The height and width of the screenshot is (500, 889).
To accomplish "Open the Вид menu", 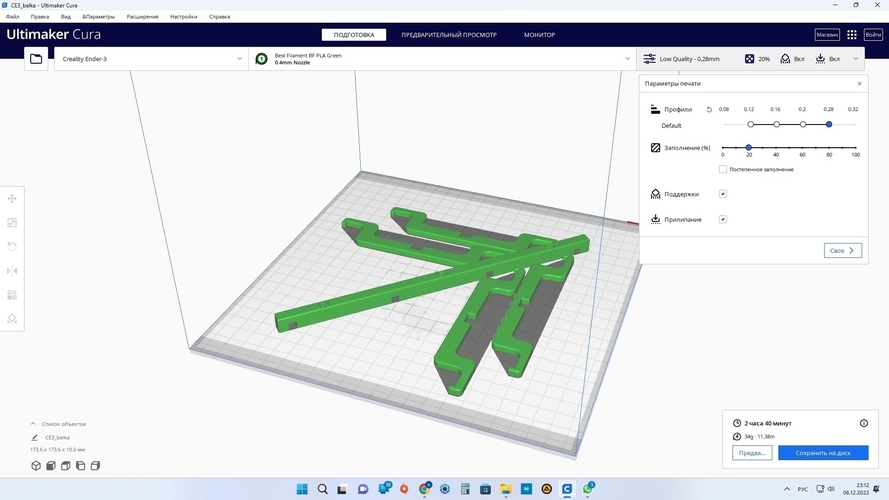I will pos(66,17).
